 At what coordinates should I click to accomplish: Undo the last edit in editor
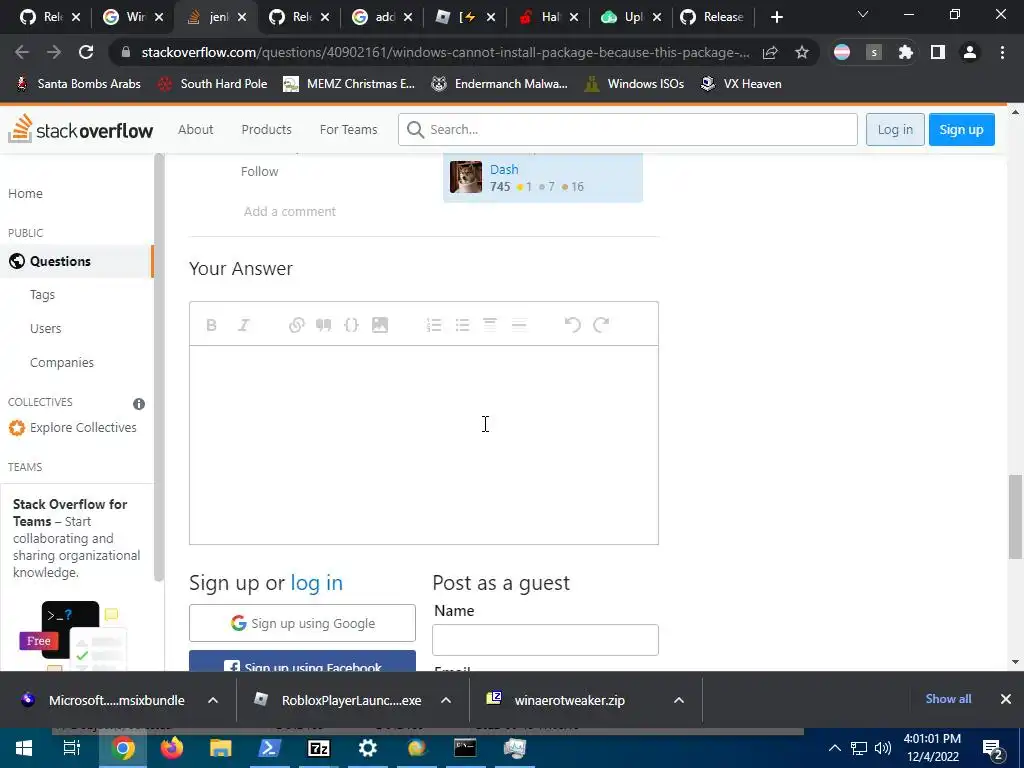(x=572, y=325)
